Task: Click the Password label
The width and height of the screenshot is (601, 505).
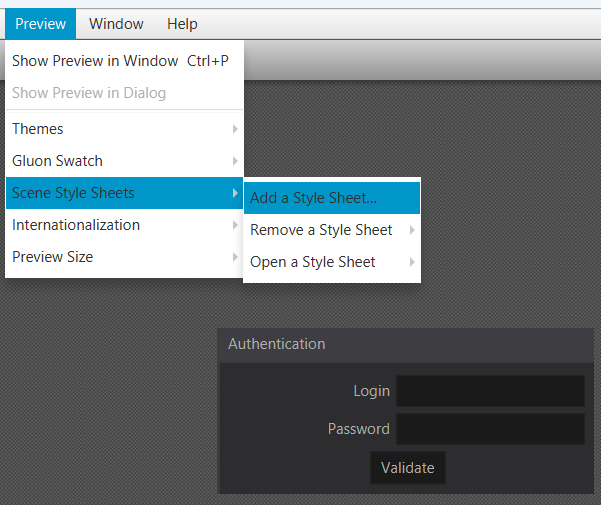Action: point(358,429)
